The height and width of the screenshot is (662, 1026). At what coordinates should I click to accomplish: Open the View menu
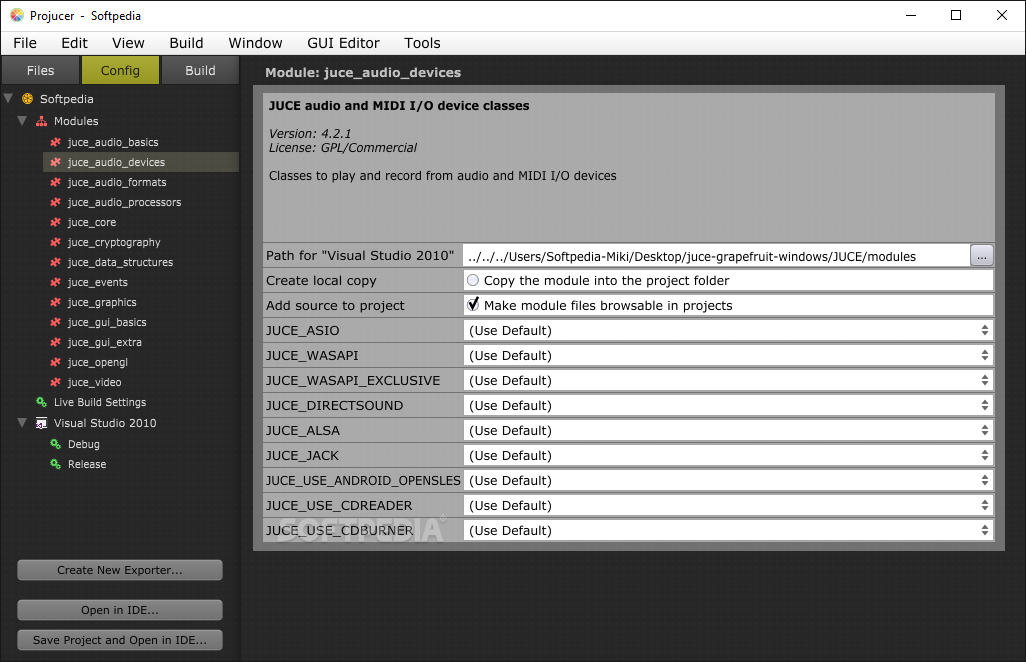click(x=128, y=43)
